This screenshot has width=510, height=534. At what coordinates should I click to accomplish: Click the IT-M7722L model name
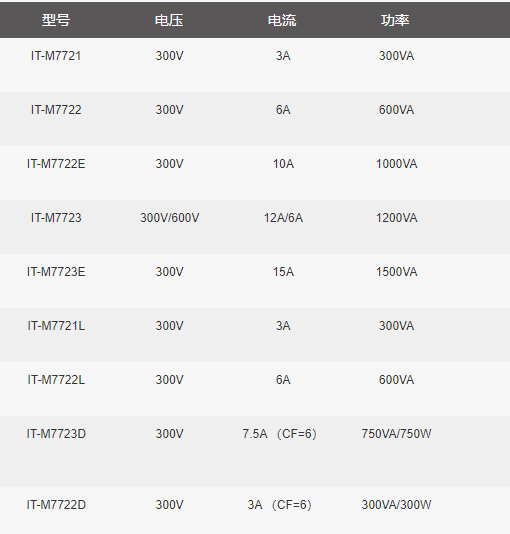click(x=56, y=380)
